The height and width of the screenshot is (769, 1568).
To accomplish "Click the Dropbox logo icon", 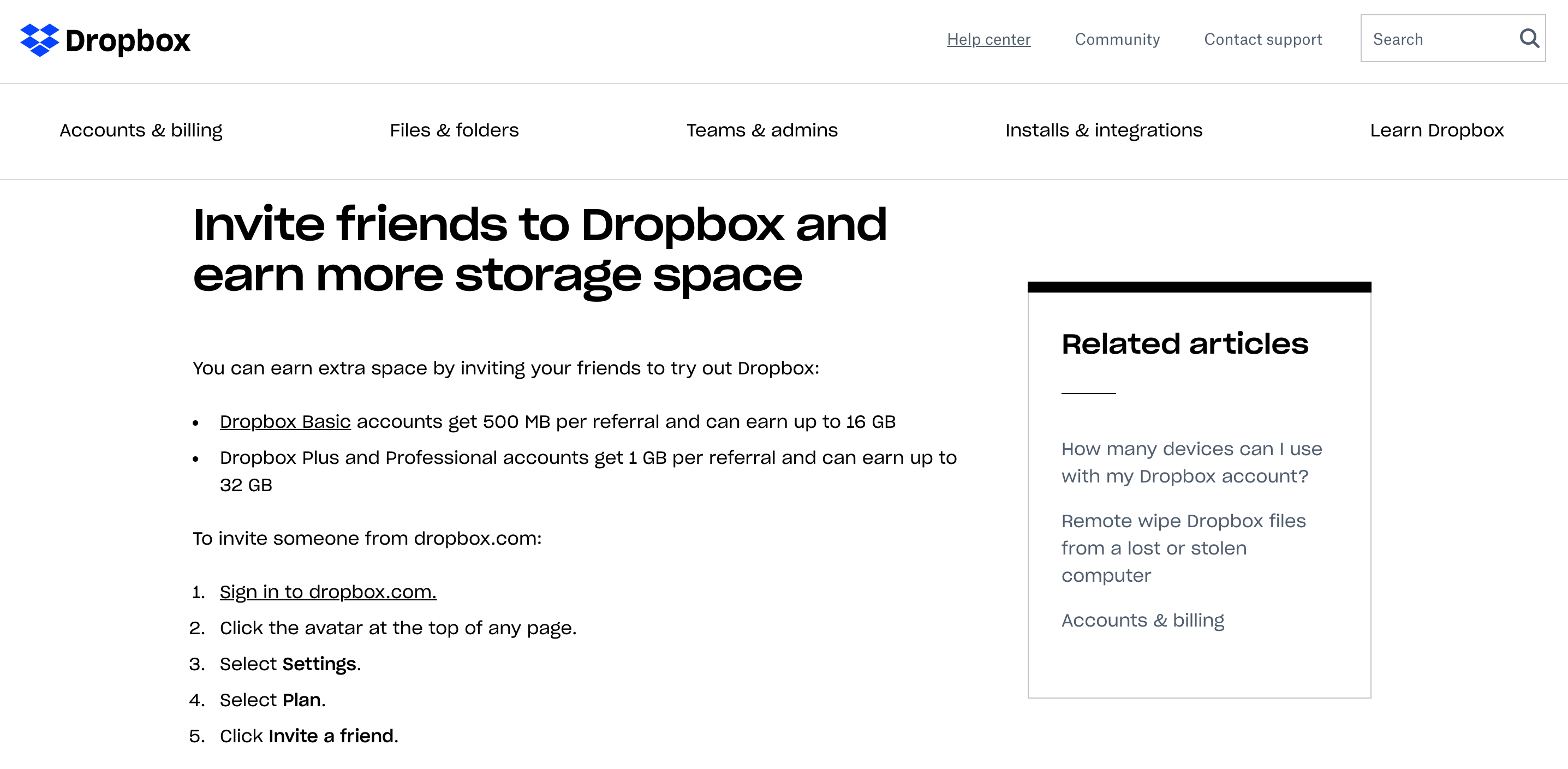I will (39, 40).
